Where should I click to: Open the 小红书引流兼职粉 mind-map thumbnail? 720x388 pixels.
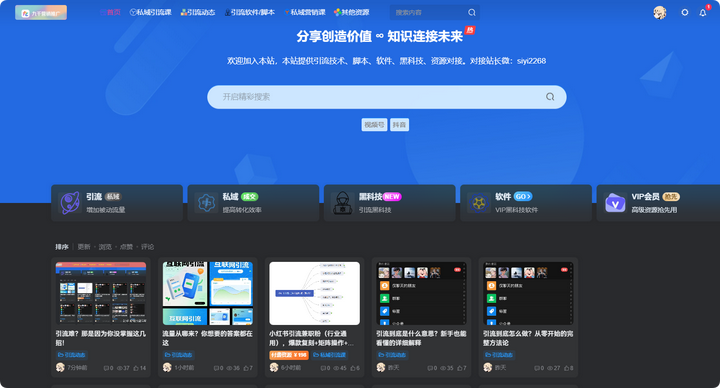pyautogui.click(x=315, y=293)
